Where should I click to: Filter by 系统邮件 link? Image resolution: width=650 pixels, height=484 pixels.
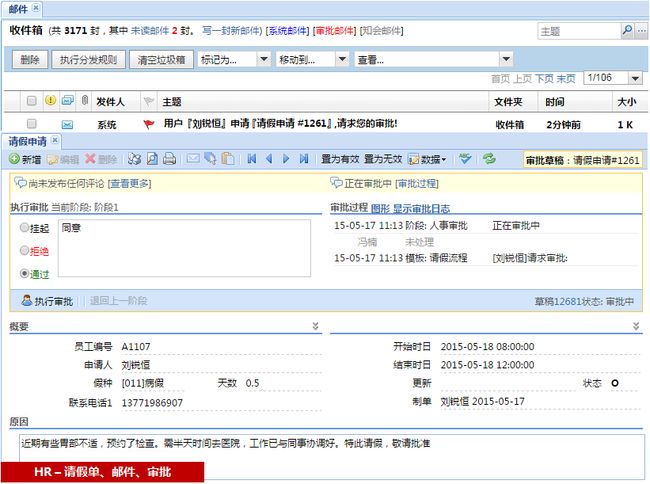pos(288,30)
